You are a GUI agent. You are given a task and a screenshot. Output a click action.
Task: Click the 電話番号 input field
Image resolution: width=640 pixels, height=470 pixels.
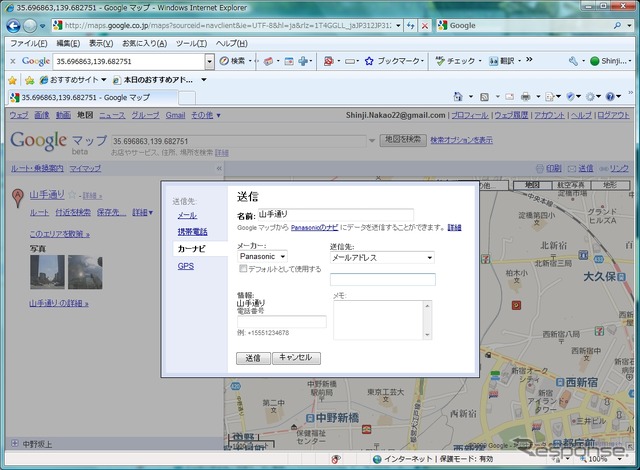click(x=282, y=321)
